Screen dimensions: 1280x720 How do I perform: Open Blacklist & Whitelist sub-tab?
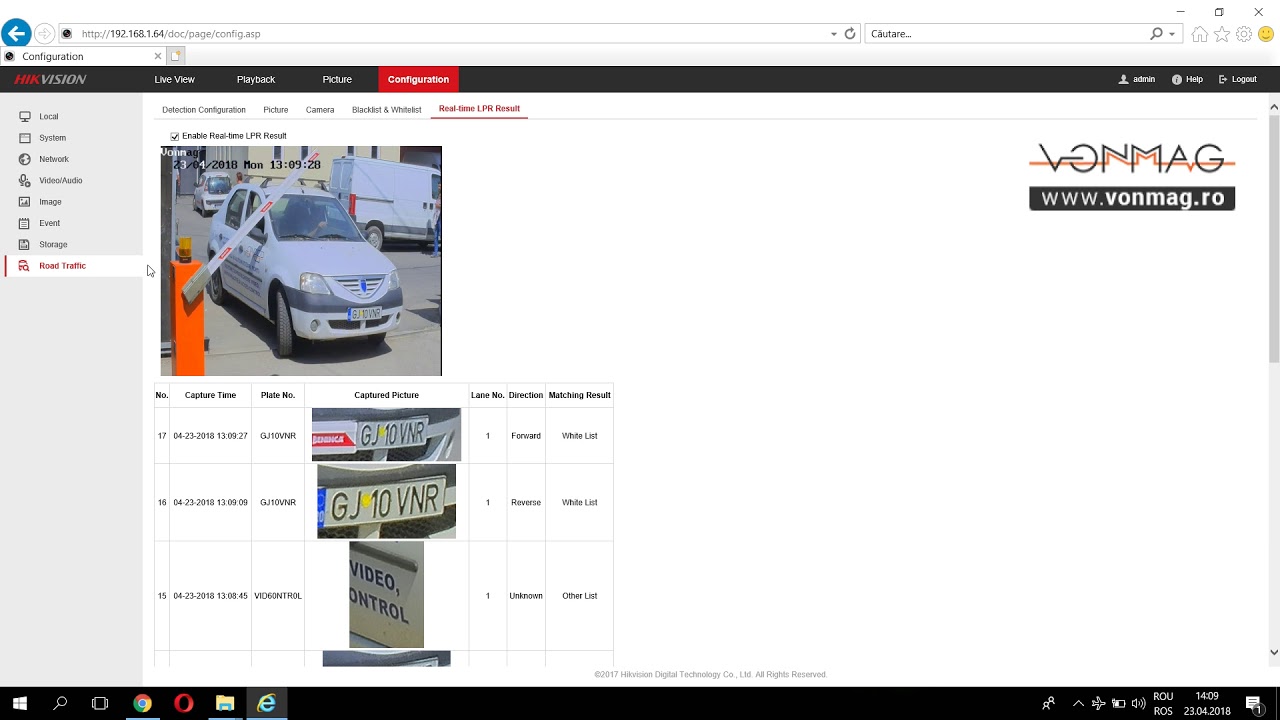[386, 110]
